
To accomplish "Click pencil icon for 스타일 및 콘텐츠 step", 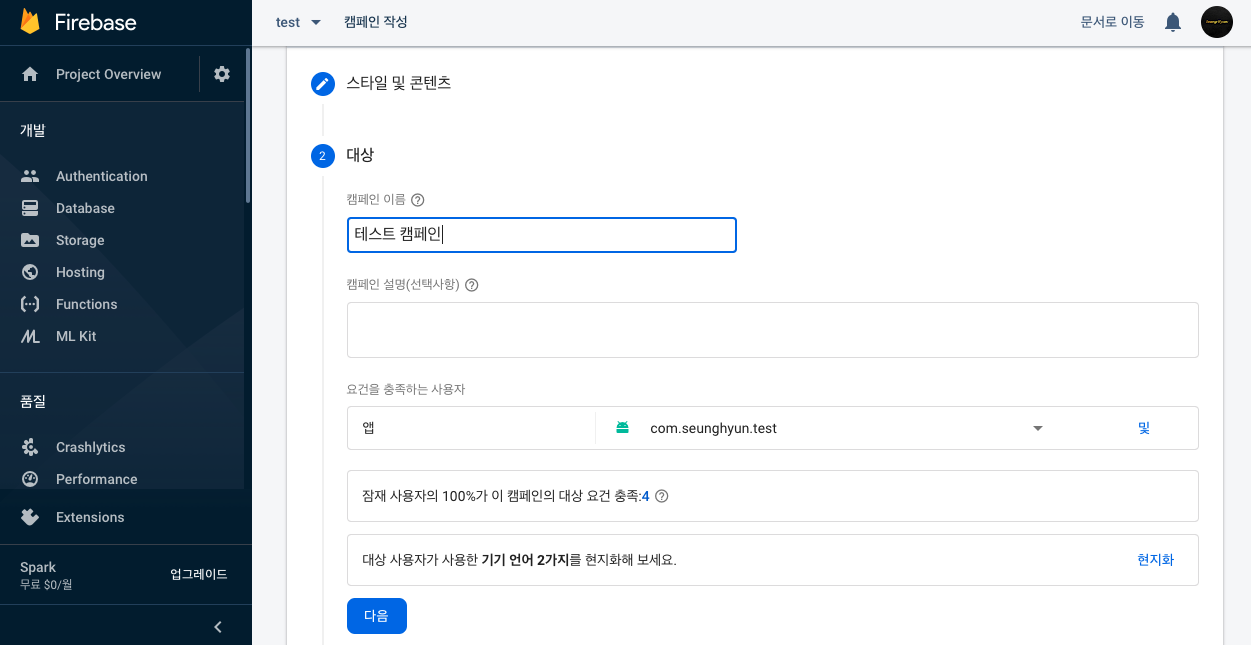I will pyautogui.click(x=322, y=83).
